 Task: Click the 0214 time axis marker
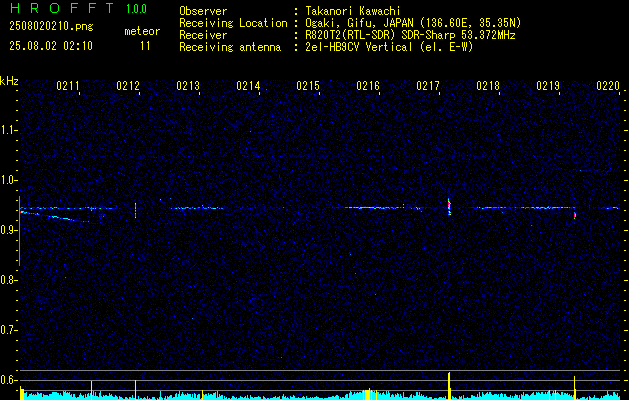pyautogui.click(x=248, y=86)
